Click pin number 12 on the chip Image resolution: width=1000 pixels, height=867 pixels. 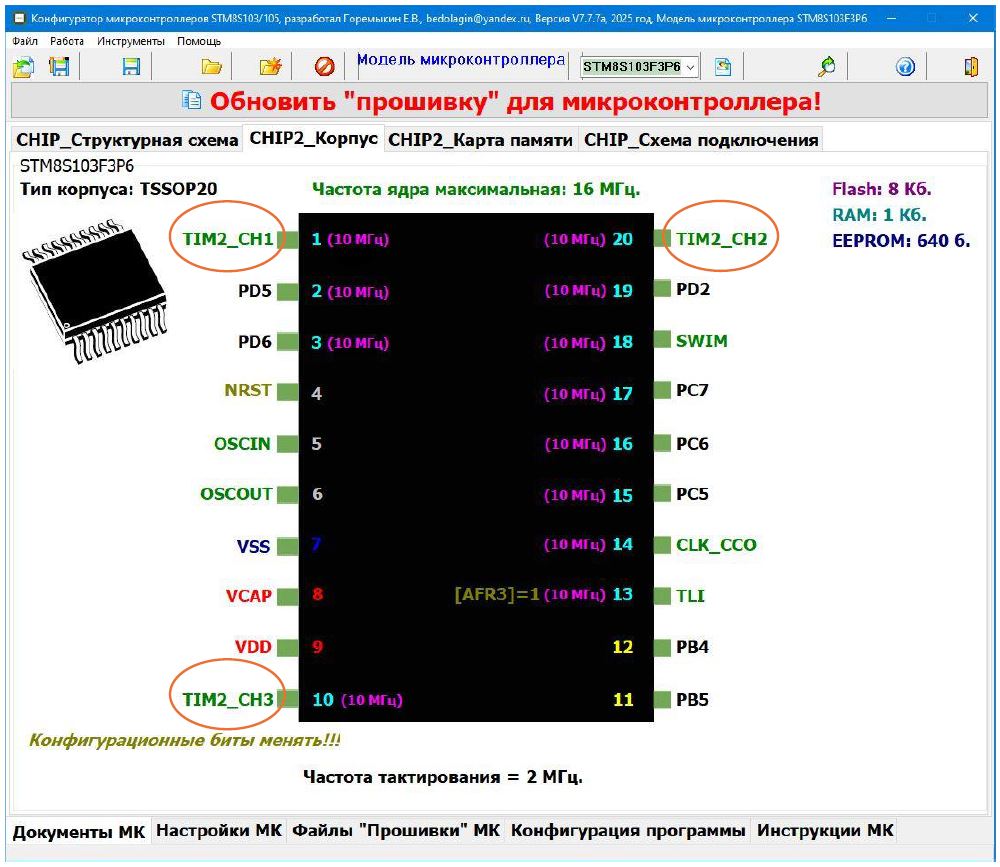pyautogui.click(x=622, y=646)
